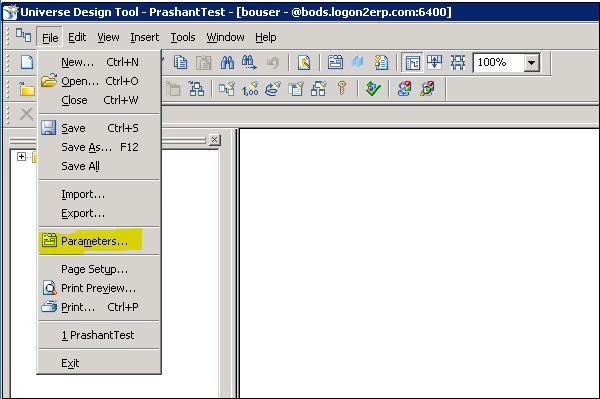
Task: Click the Parameters toolbar icon
Action: 335,62
